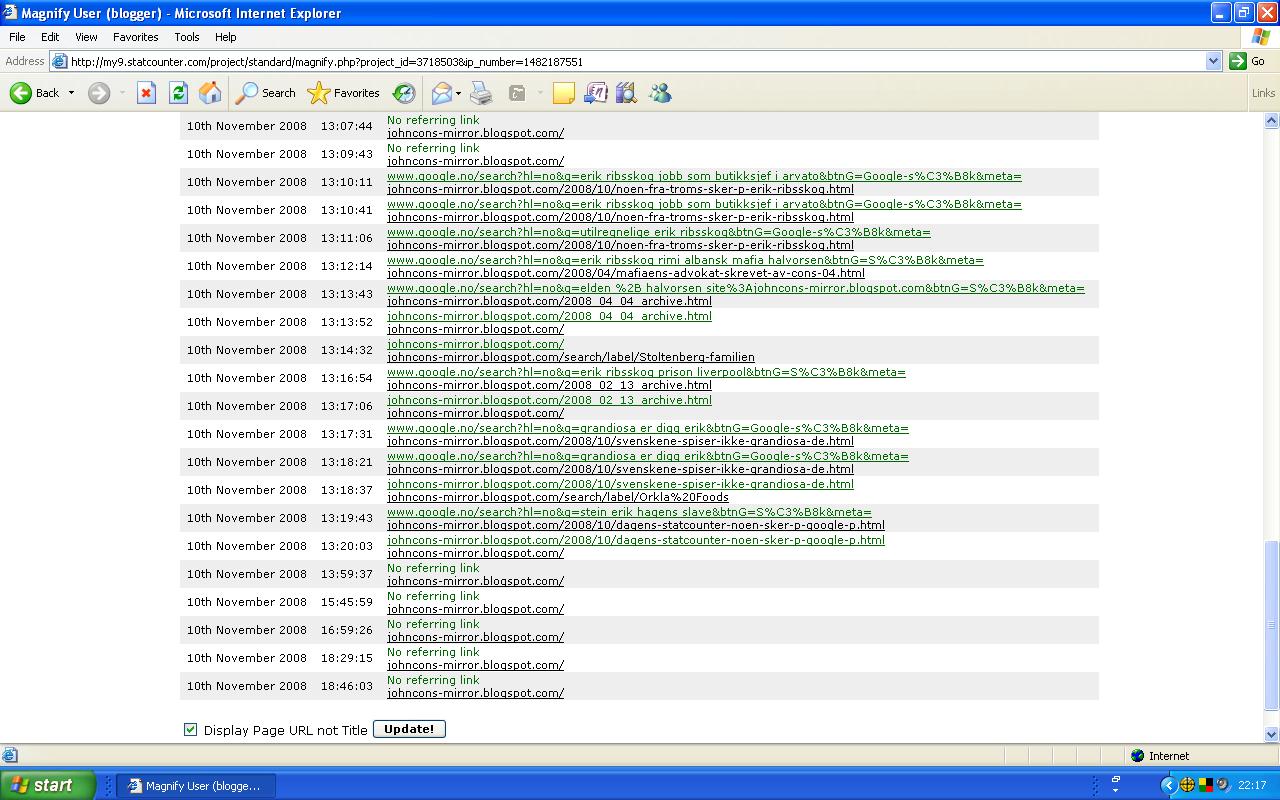Open the View menu

pyautogui.click(x=86, y=37)
